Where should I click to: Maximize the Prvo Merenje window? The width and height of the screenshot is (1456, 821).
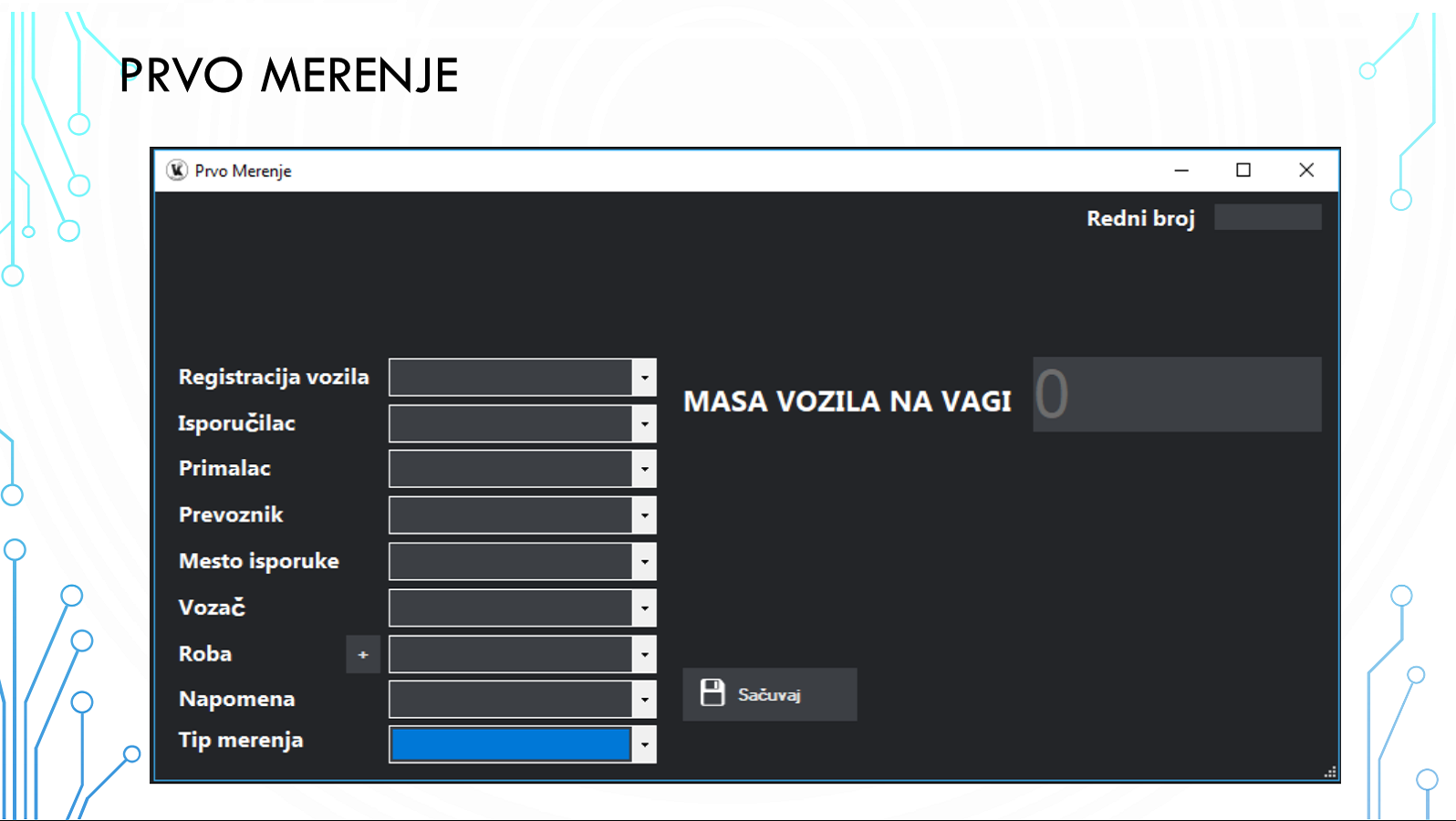(x=1243, y=171)
